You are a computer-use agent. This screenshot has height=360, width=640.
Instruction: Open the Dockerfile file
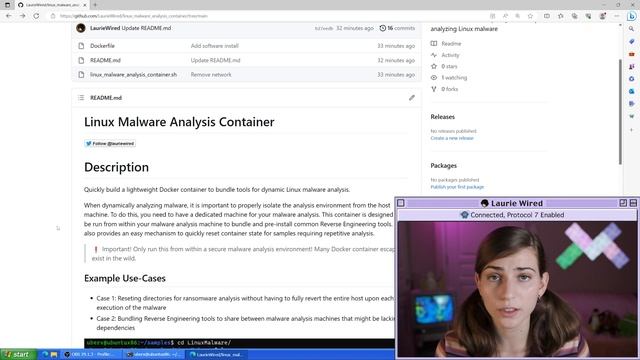pos(102,46)
